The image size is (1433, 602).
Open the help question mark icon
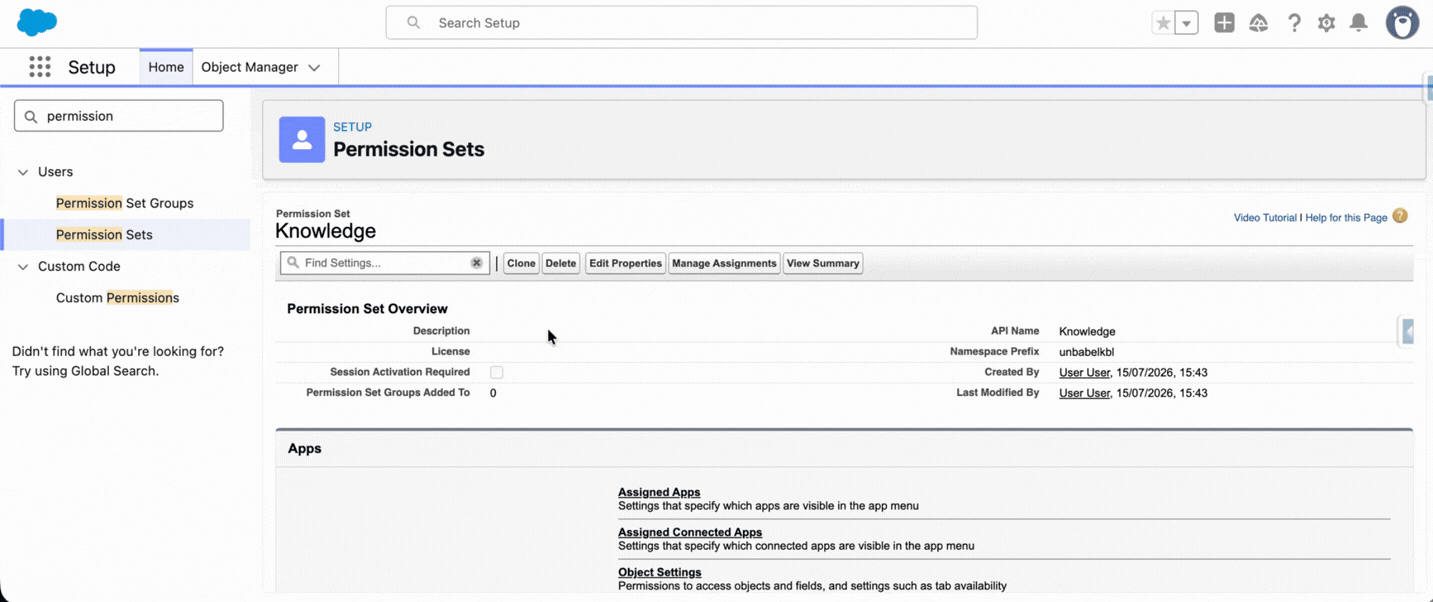point(1294,22)
